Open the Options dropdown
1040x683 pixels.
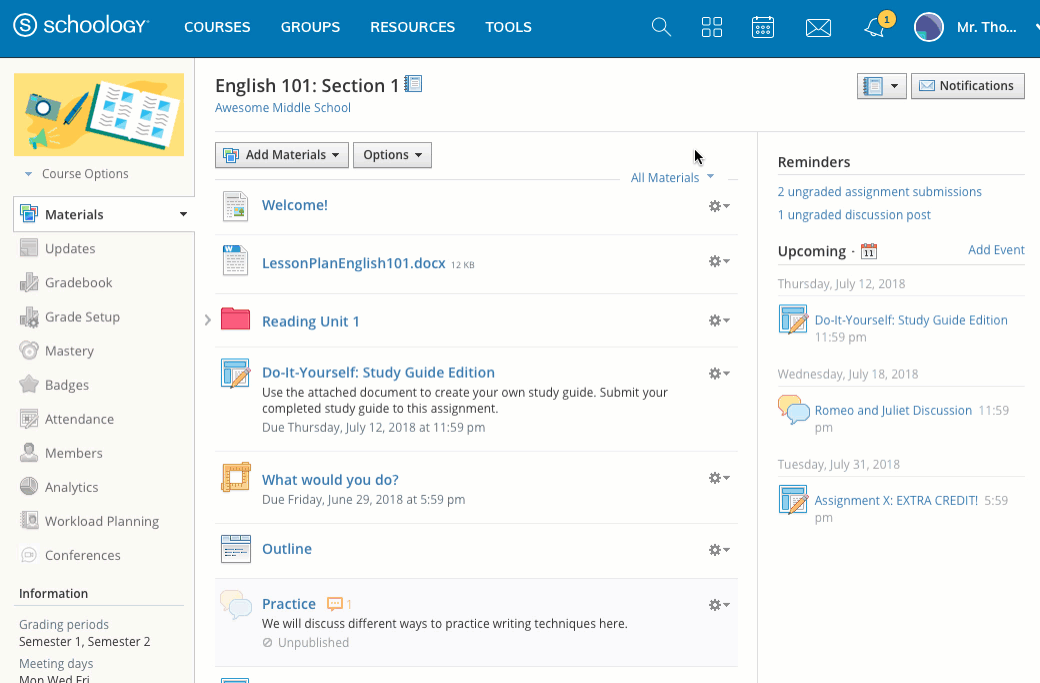tap(392, 155)
